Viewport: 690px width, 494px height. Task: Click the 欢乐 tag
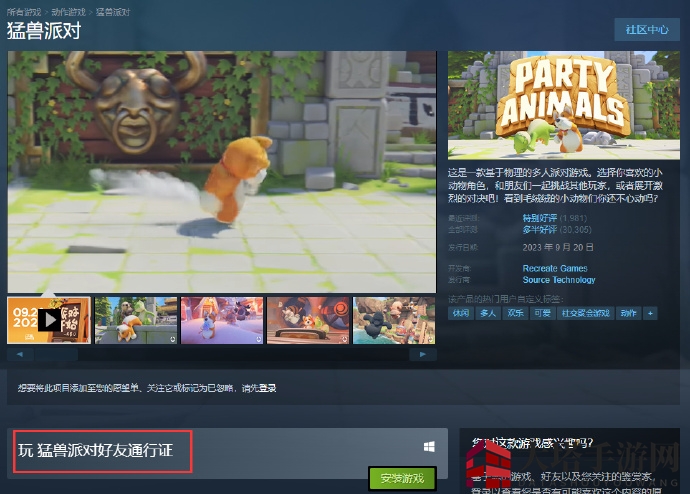click(515, 313)
